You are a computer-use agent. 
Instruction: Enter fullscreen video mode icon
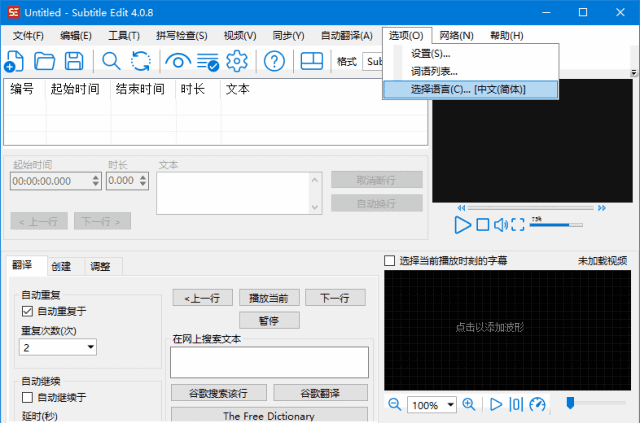(518, 225)
